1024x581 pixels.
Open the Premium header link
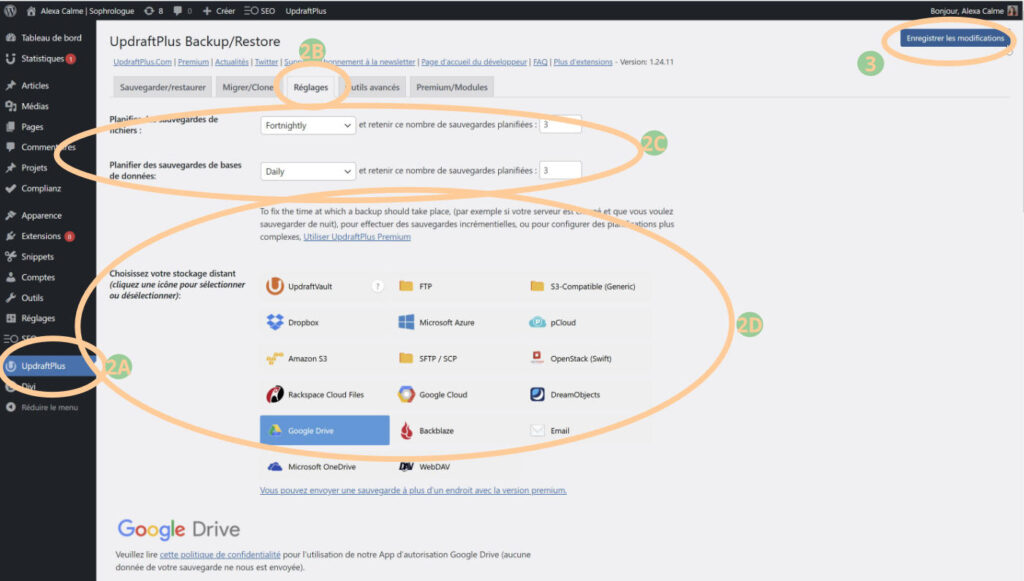tap(193, 62)
